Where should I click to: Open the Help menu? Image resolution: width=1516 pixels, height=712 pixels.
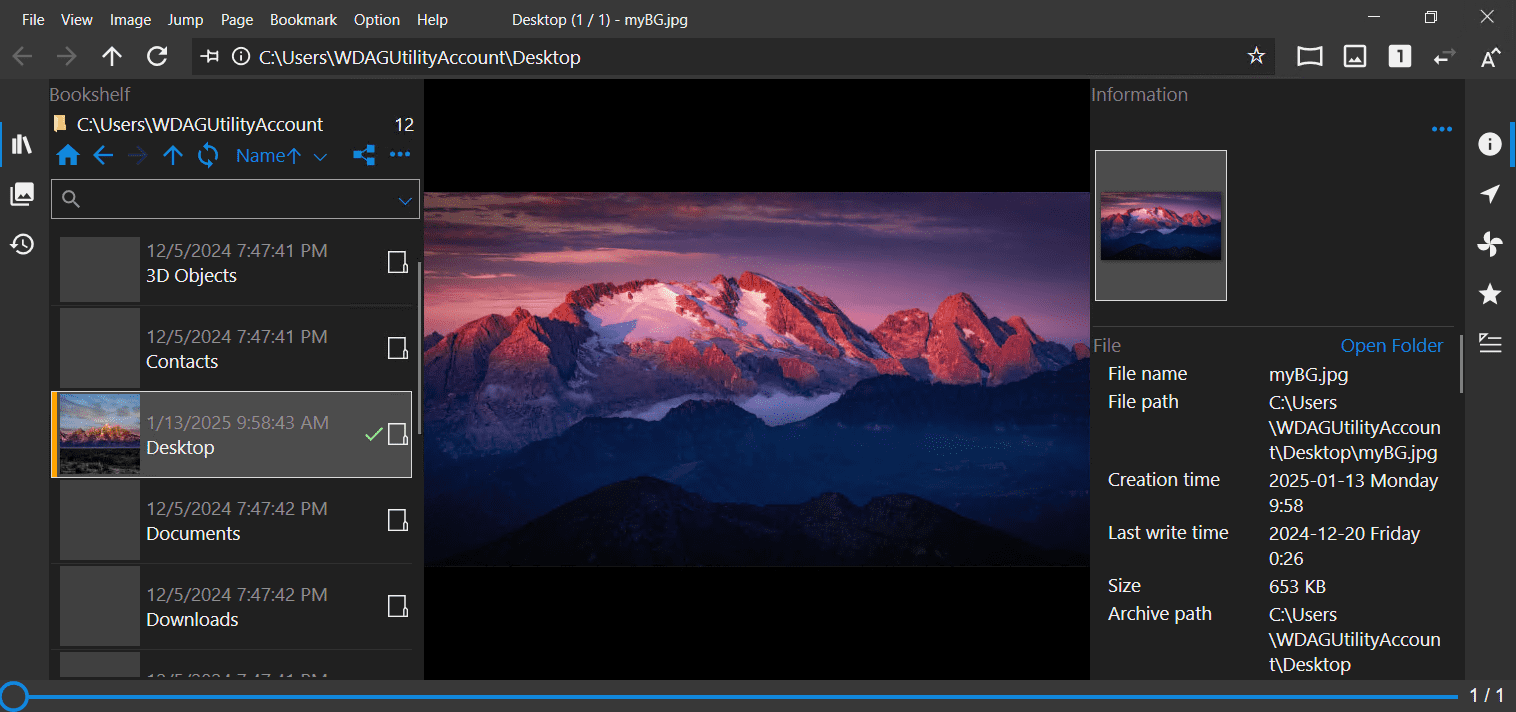[432, 19]
